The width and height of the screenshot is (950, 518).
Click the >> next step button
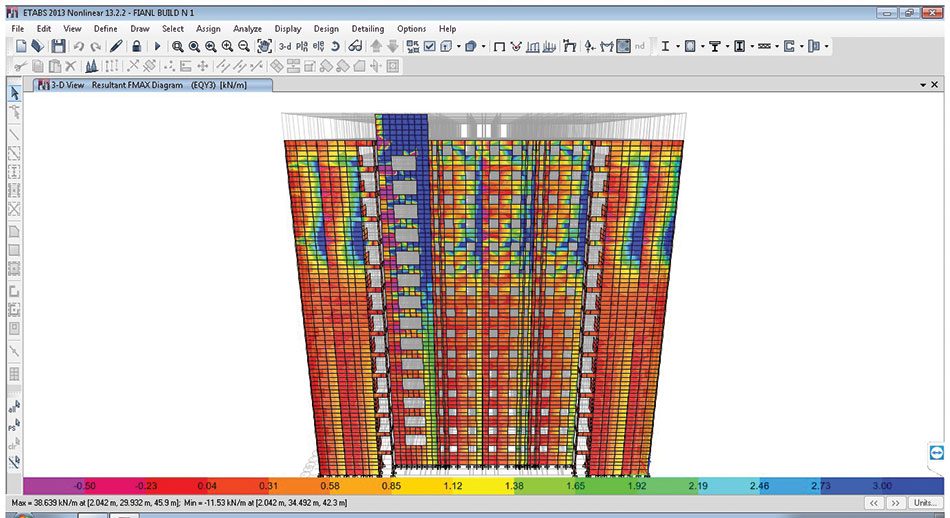click(895, 503)
